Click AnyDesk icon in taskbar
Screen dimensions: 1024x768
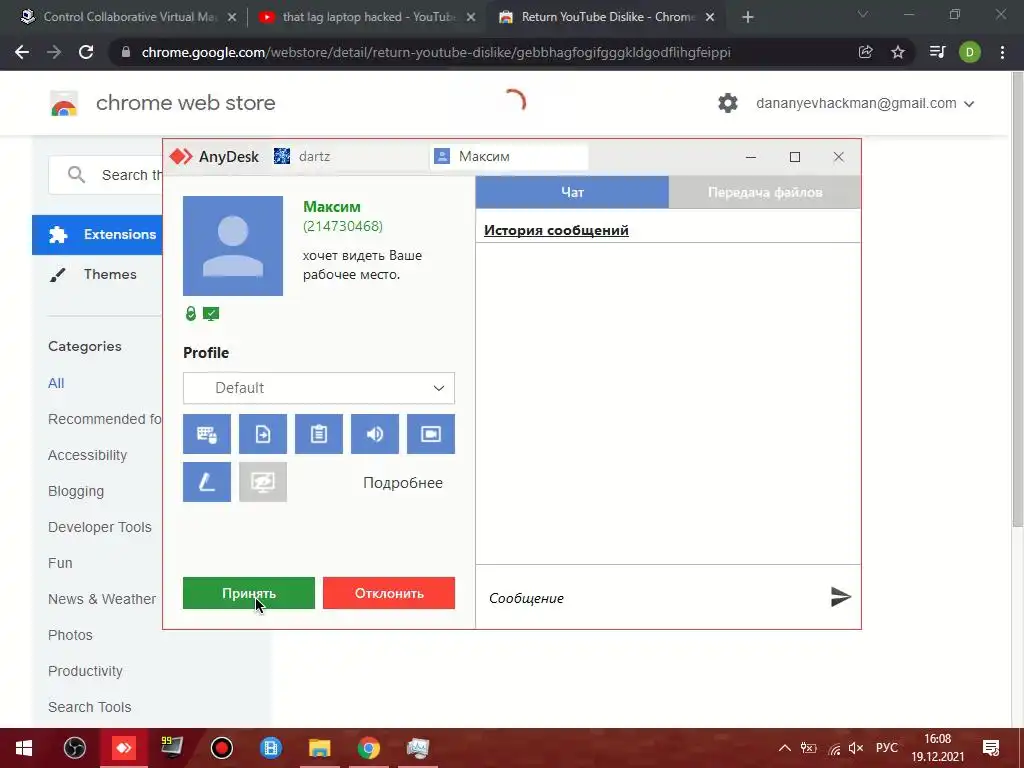(x=123, y=748)
